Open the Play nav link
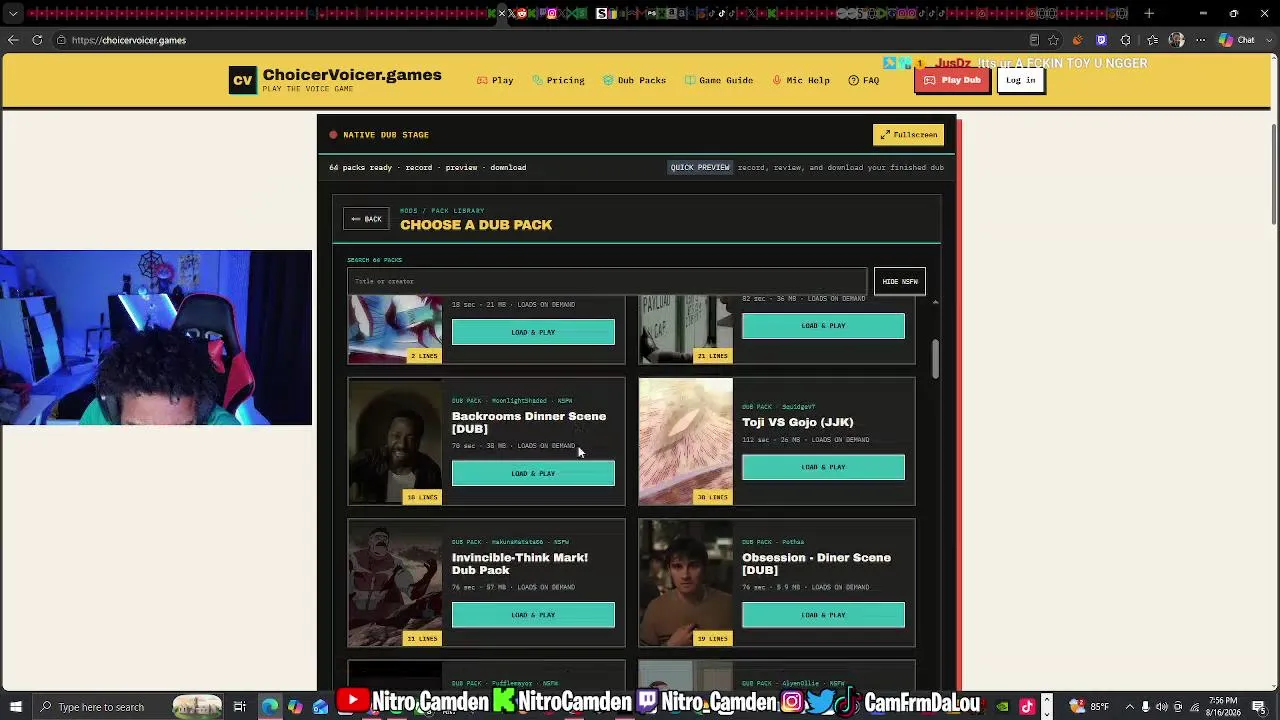 [x=495, y=80]
